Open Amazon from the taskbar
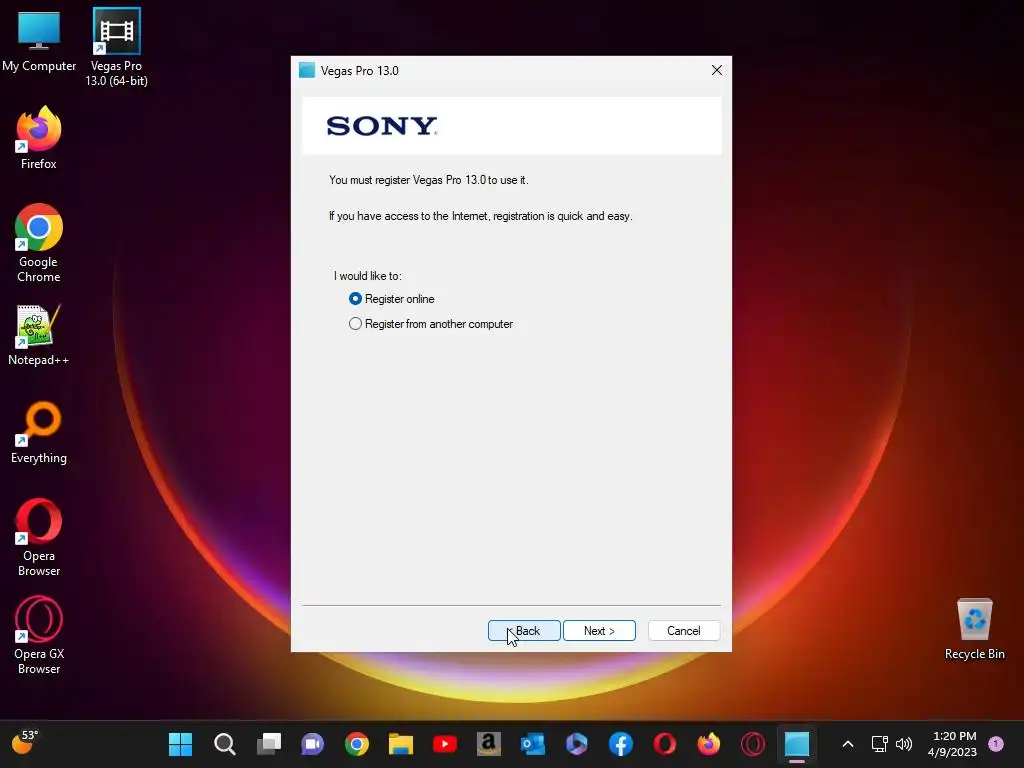 click(488, 744)
